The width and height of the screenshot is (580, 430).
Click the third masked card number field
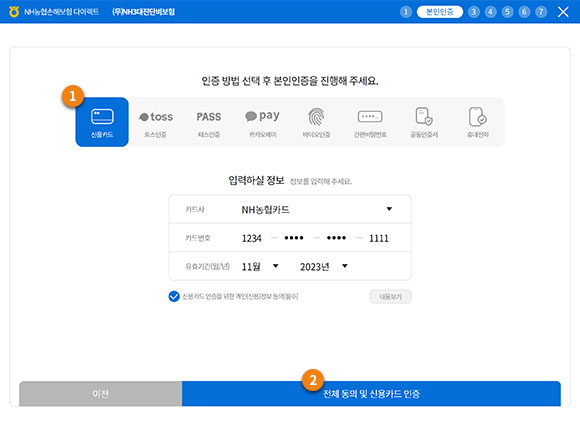tap(336, 238)
